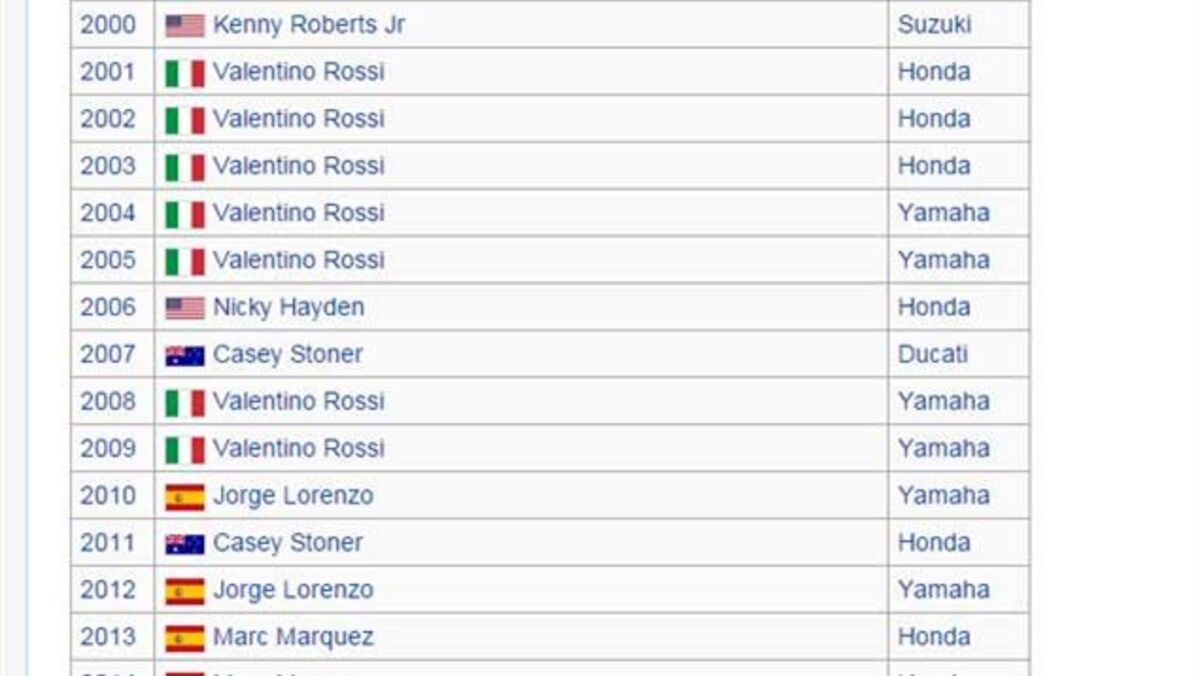The height and width of the screenshot is (676, 1200).
Task: Open the 2008 season year link
Action: point(108,401)
